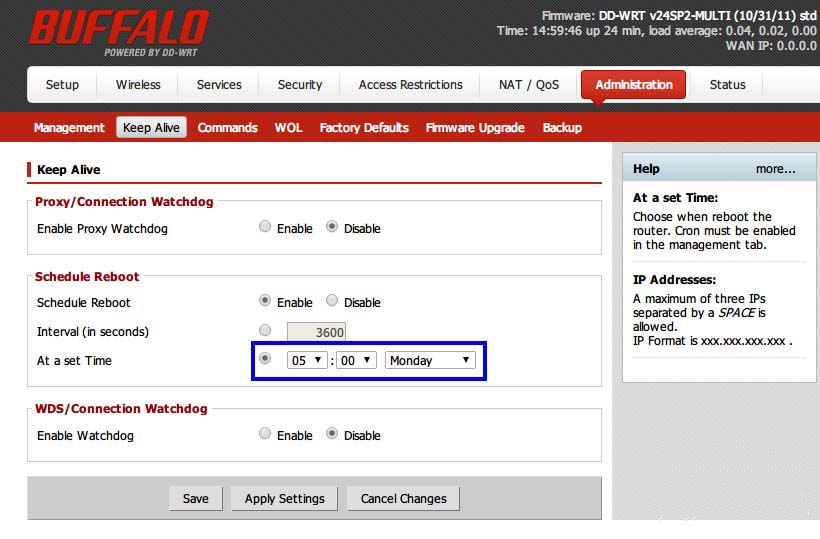This screenshot has width=820, height=539.
Task: Open the Backup sub-tab
Action: click(562, 128)
